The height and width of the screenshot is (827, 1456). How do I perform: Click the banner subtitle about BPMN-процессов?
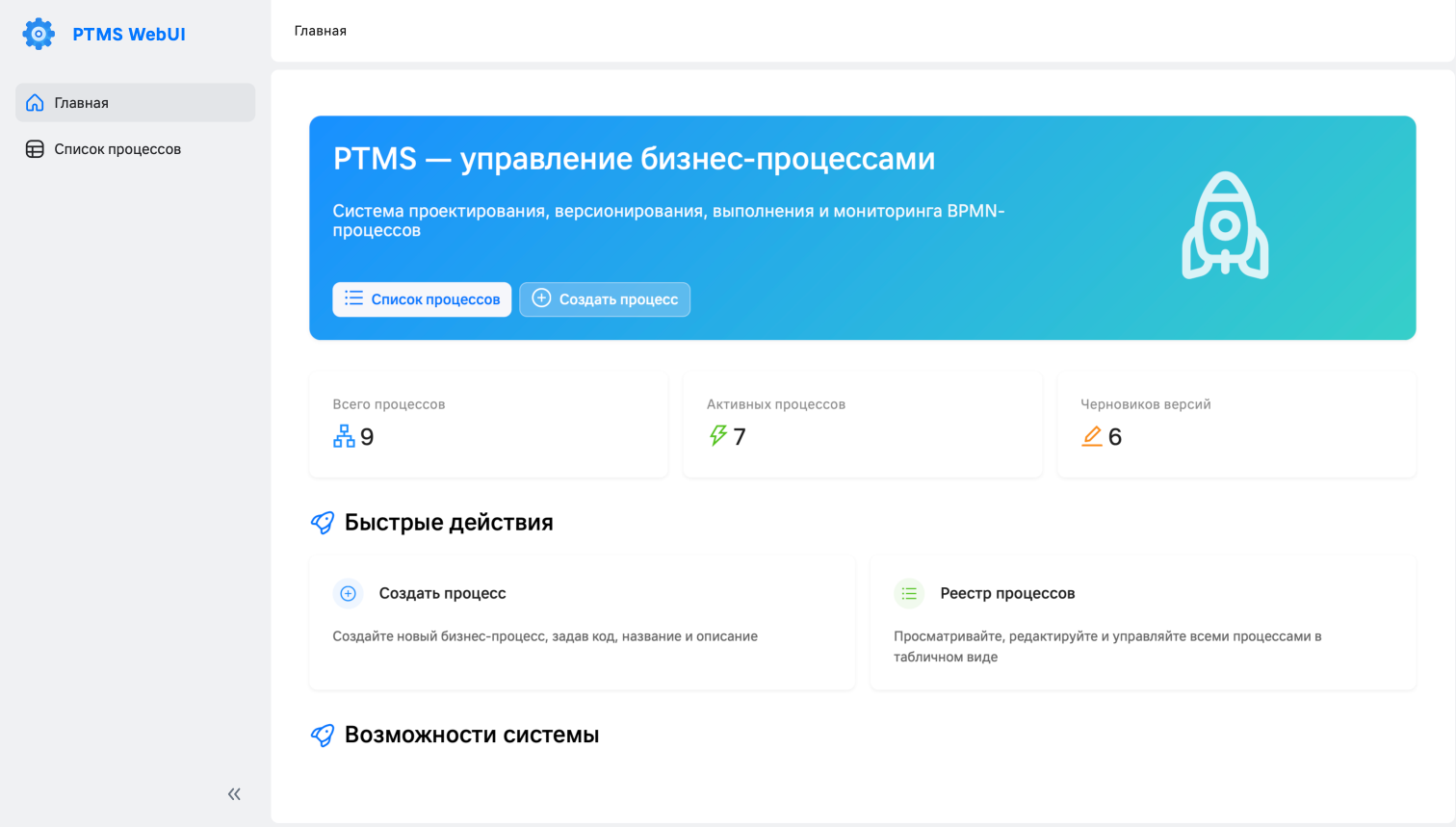669,220
